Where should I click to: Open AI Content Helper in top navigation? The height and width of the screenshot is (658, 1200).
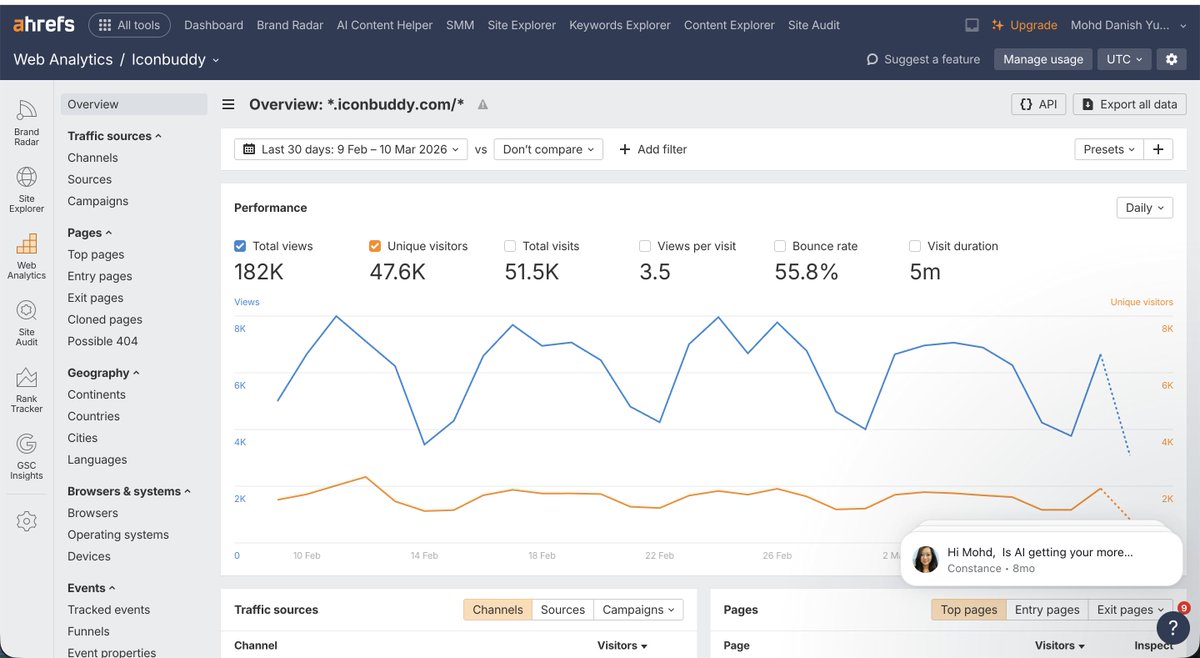(x=385, y=25)
